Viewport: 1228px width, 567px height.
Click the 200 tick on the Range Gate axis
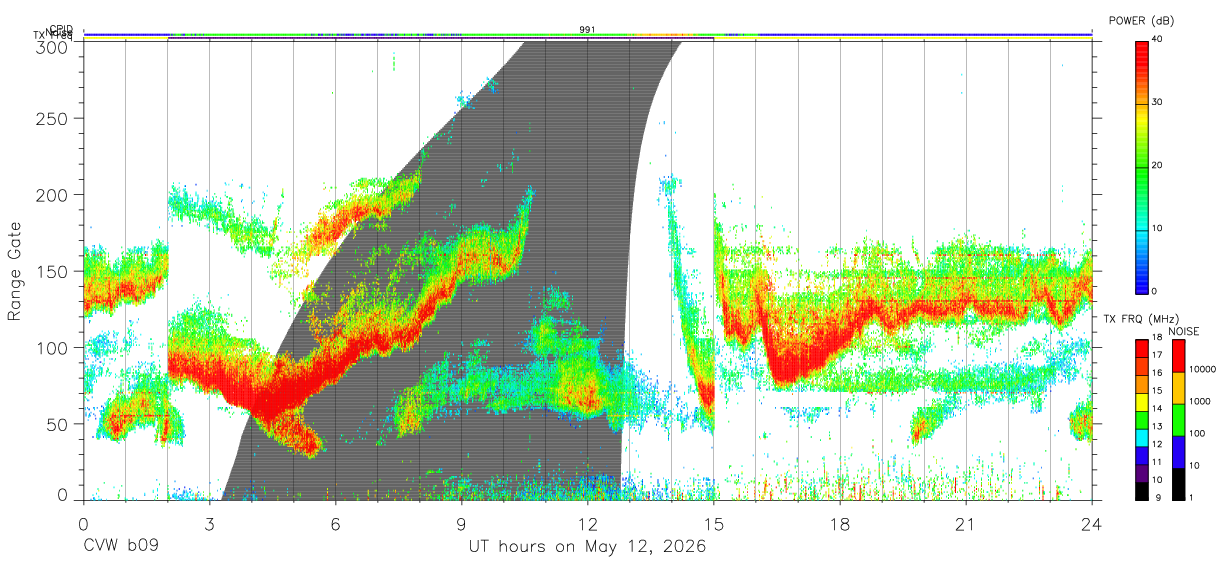click(x=53, y=194)
